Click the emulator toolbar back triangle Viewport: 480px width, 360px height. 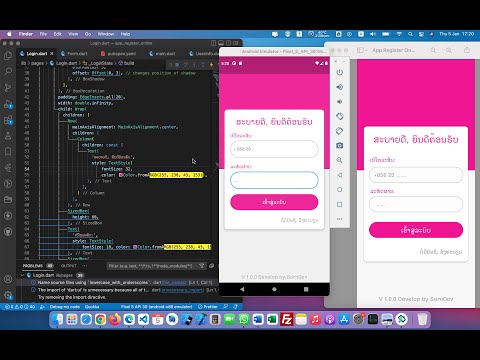(x=339, y=175)
